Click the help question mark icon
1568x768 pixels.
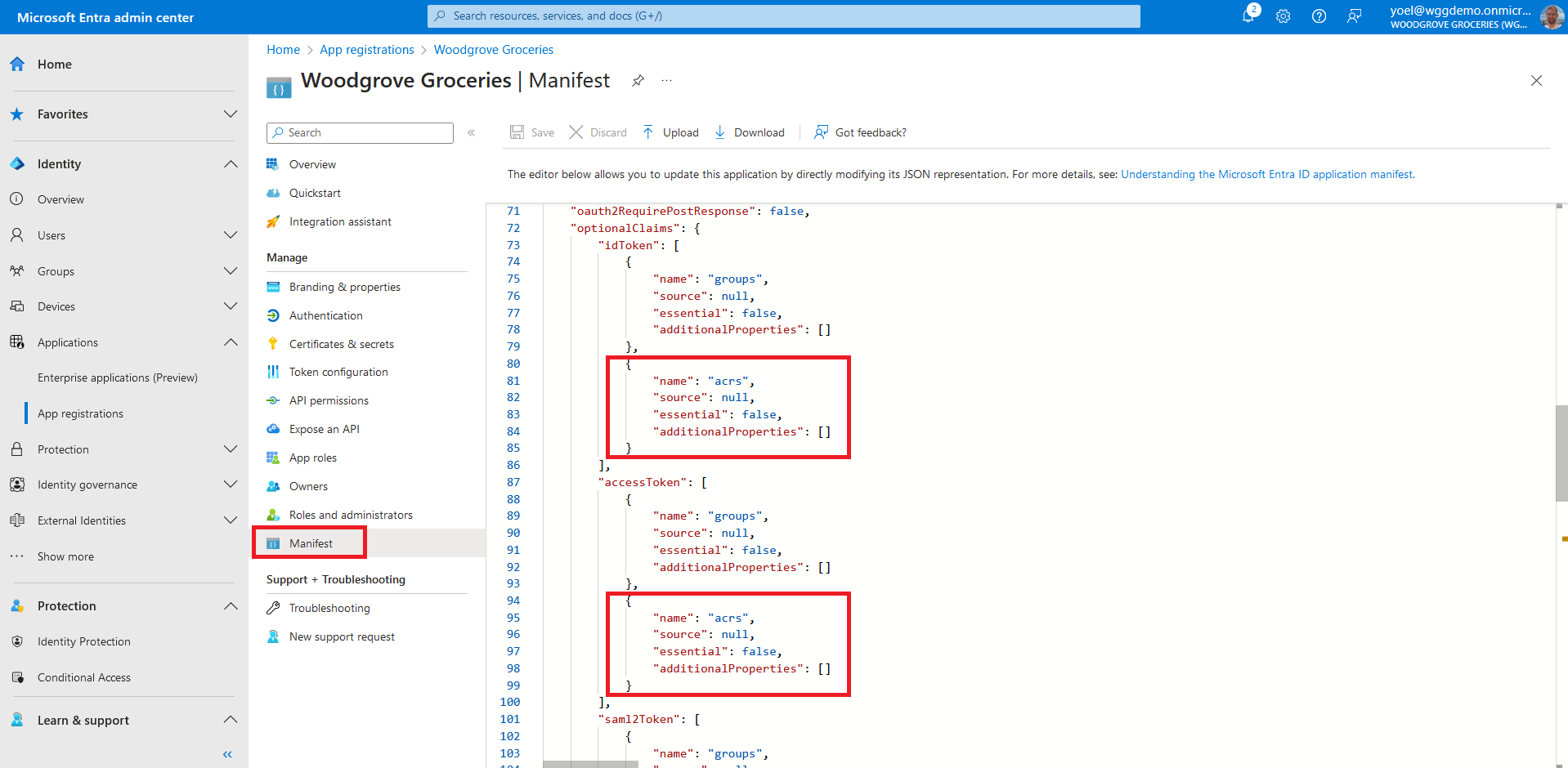tap(1319, 16)
